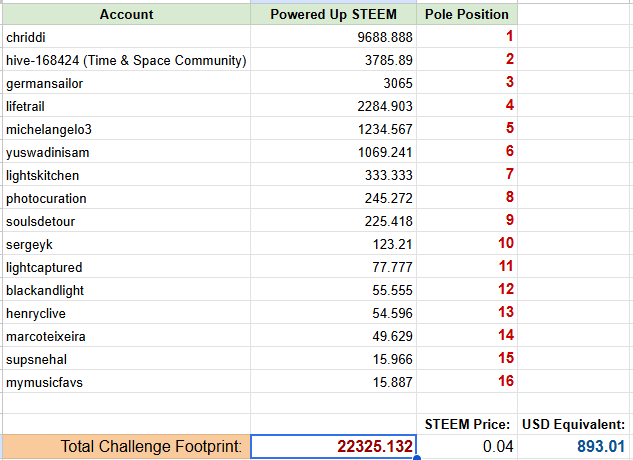The height and width of the screenshot is (460, 633).
Task: Select the total cell 22325.132
Action: (x=333, y=446)
